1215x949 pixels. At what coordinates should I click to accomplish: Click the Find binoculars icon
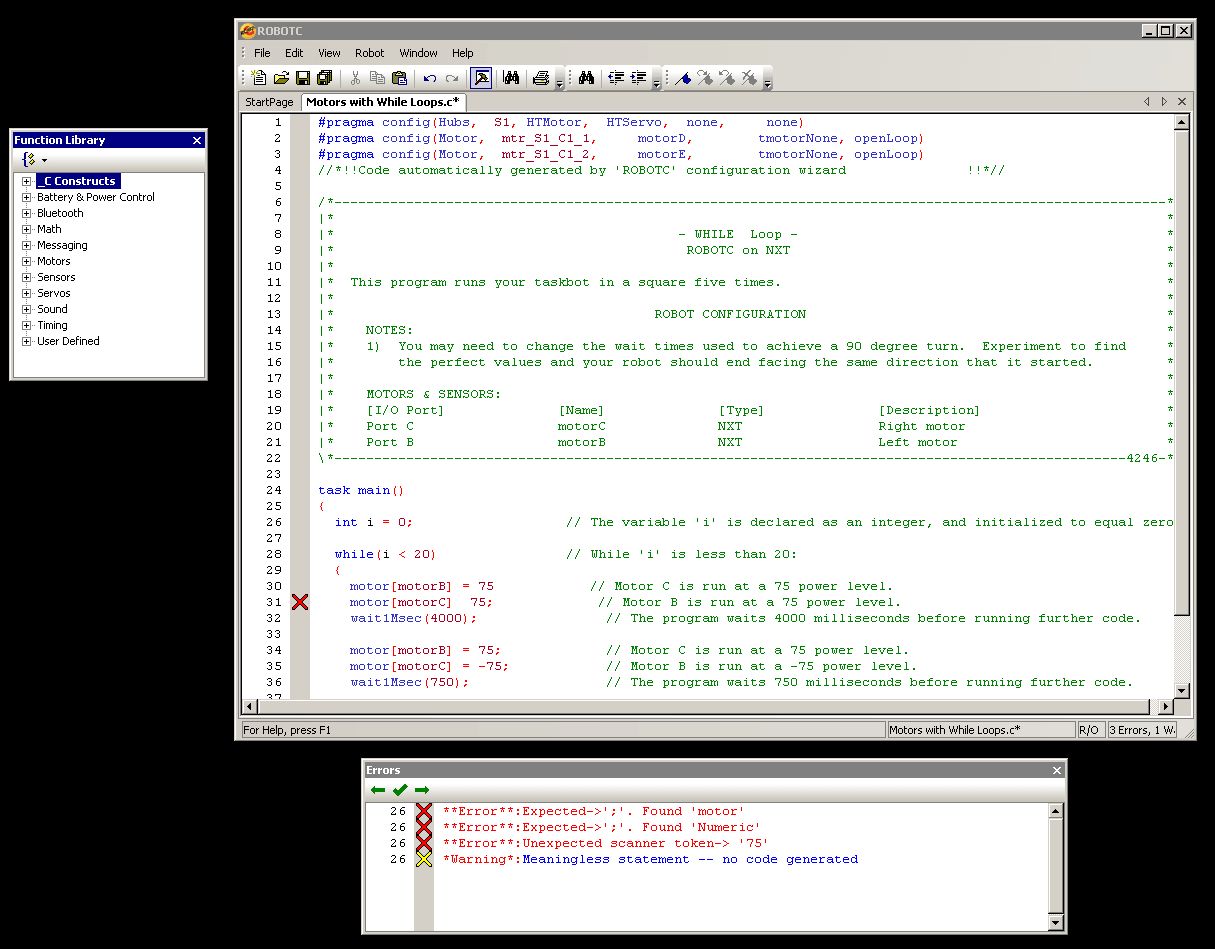point(512,77)
